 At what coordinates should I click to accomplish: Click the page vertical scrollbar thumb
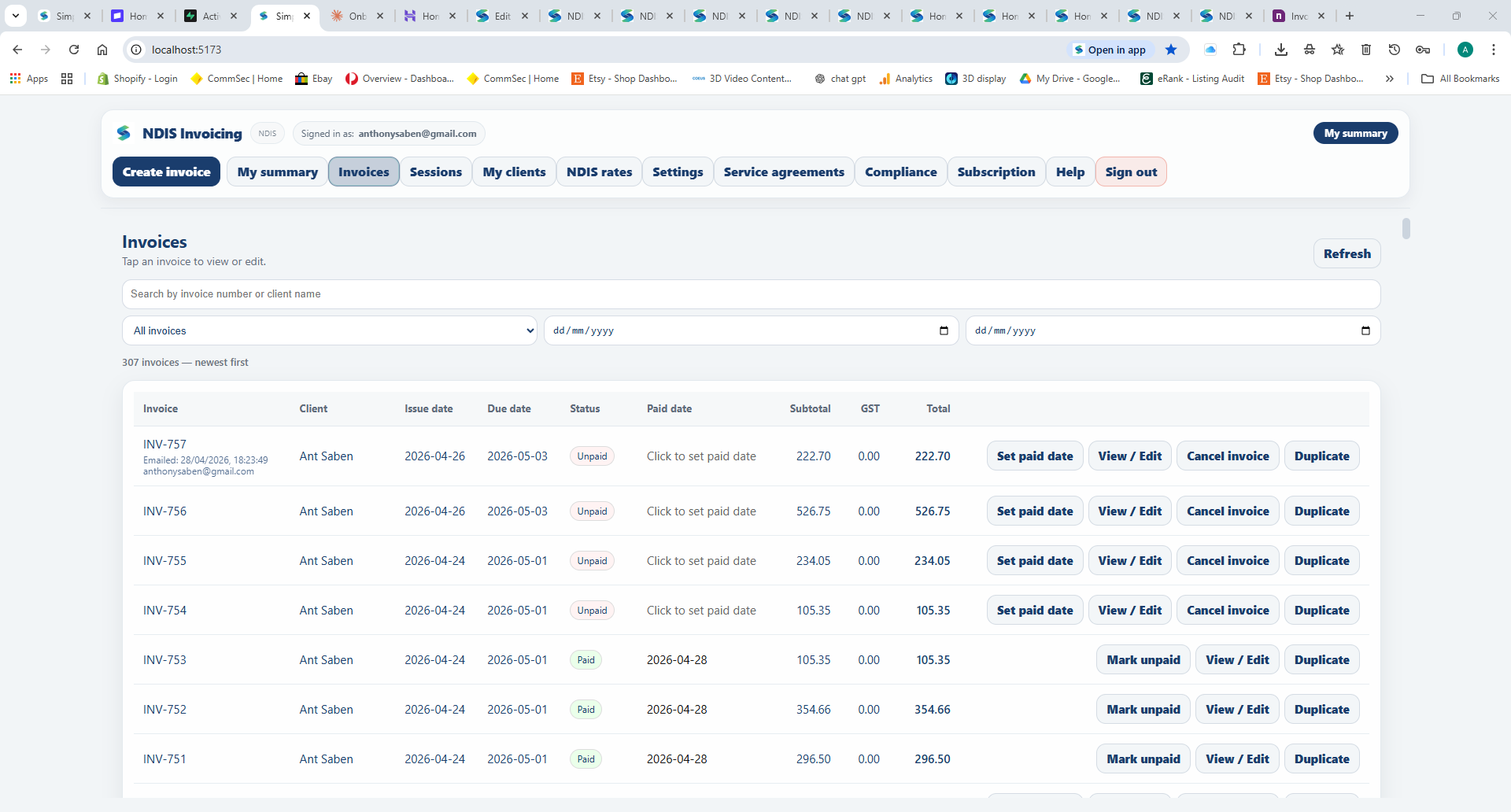[1406, 228]
